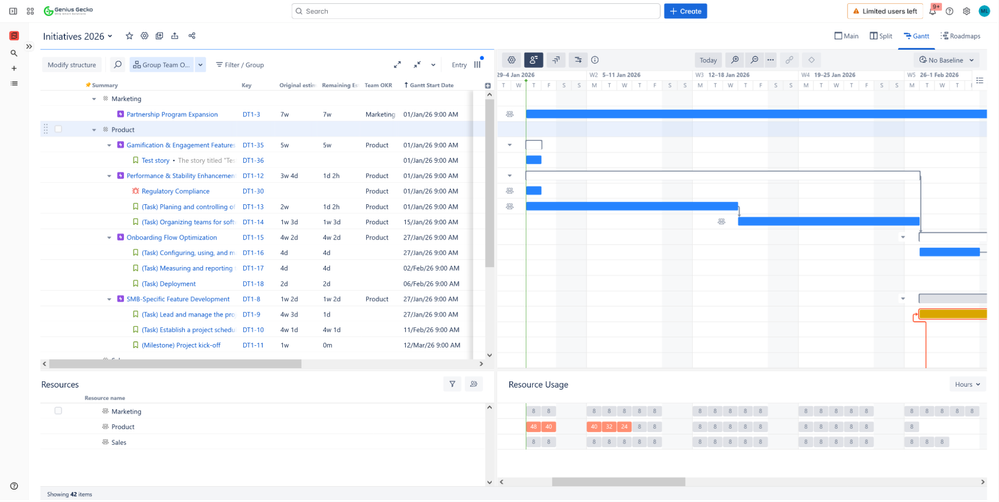
Task: Click the critical path icon in Gantt toolbar
Action: (556, 60)
